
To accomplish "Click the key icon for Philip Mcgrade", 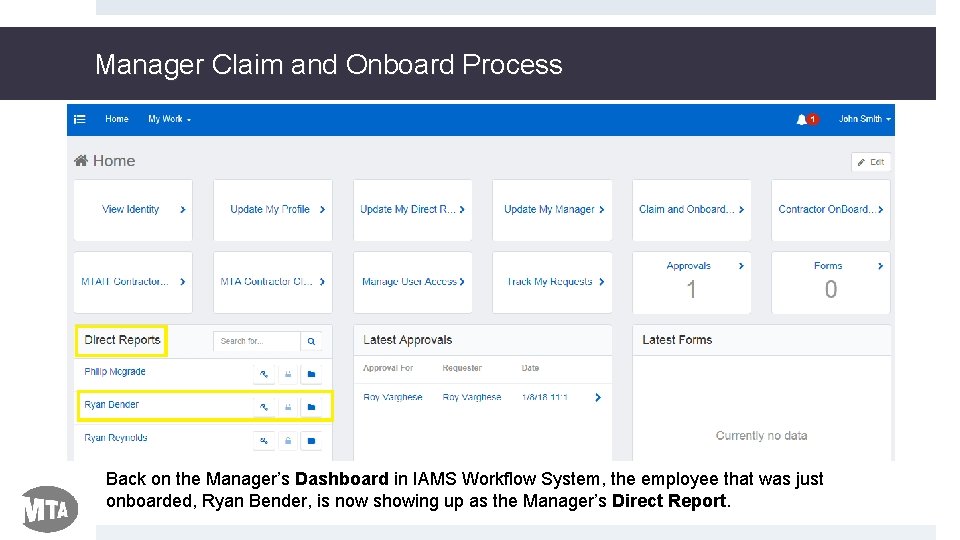I will coord(264,373).
